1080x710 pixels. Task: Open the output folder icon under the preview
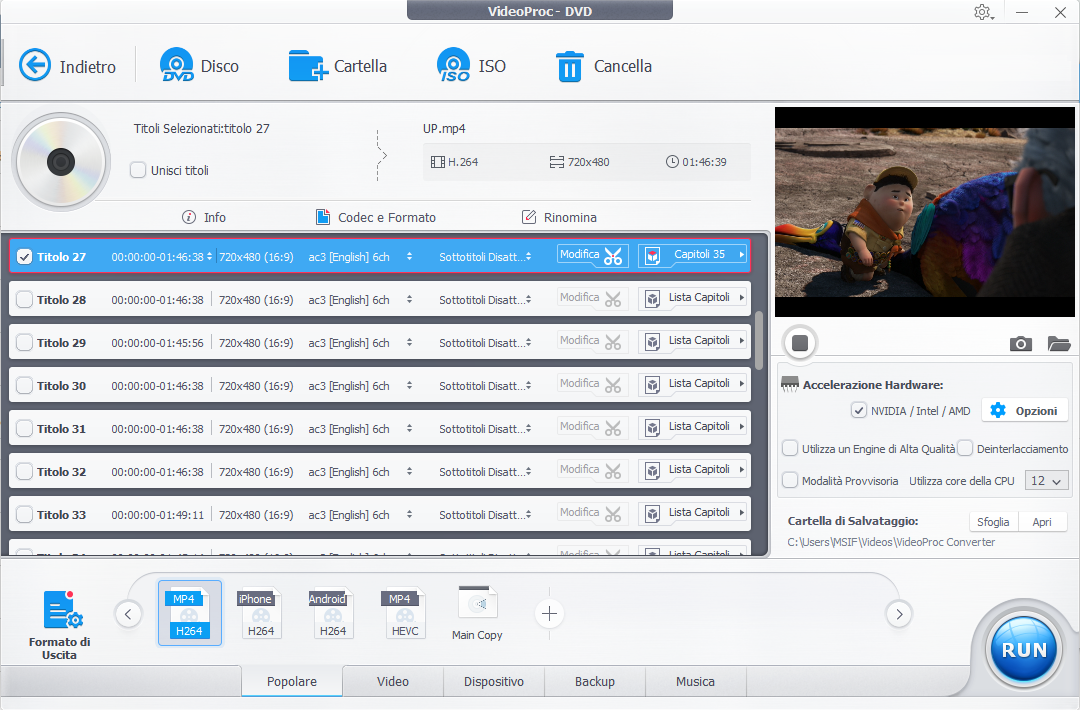tap(1059, 344)
